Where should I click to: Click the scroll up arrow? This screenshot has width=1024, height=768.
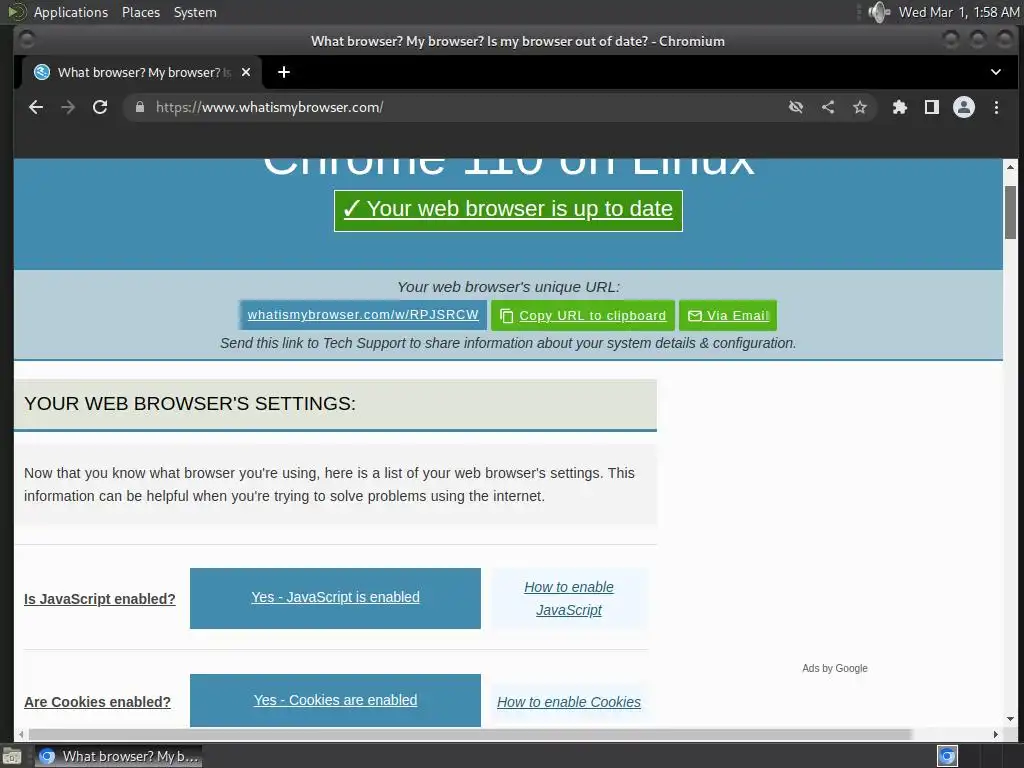1010,167
